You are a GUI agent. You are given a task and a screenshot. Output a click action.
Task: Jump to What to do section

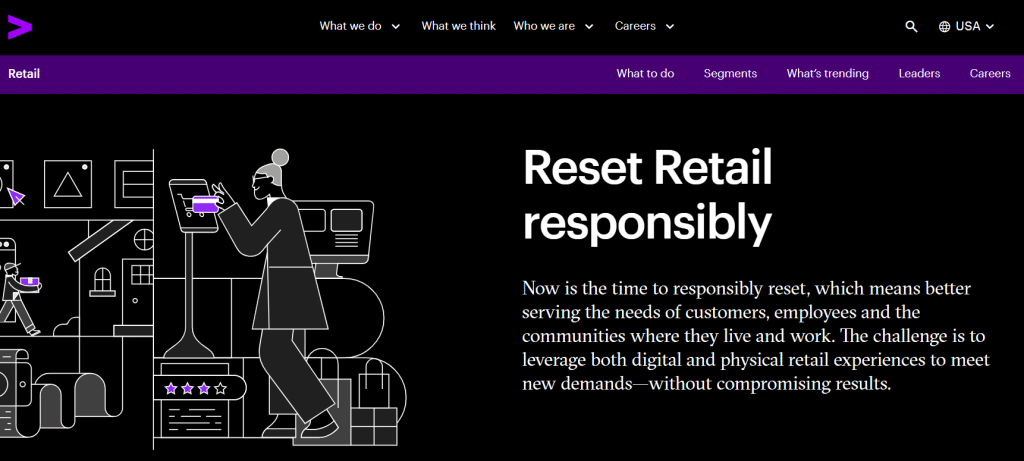click(x=645, y=74)
